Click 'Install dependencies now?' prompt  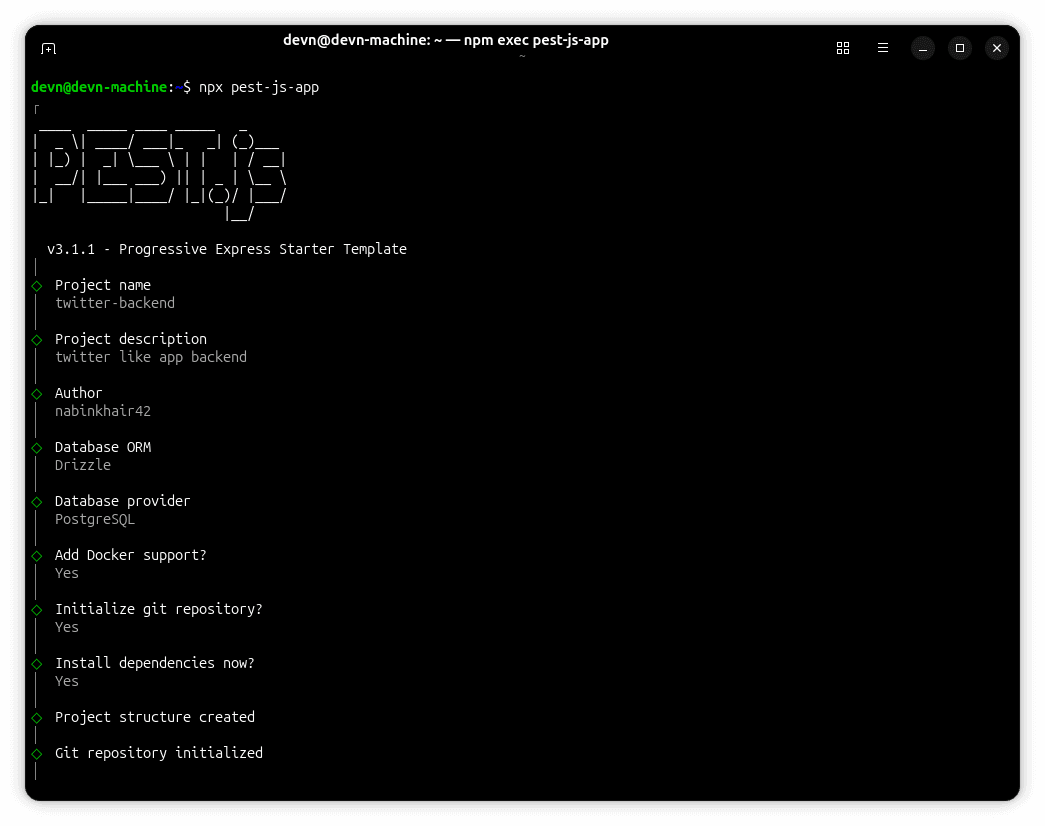coord(155,663)
